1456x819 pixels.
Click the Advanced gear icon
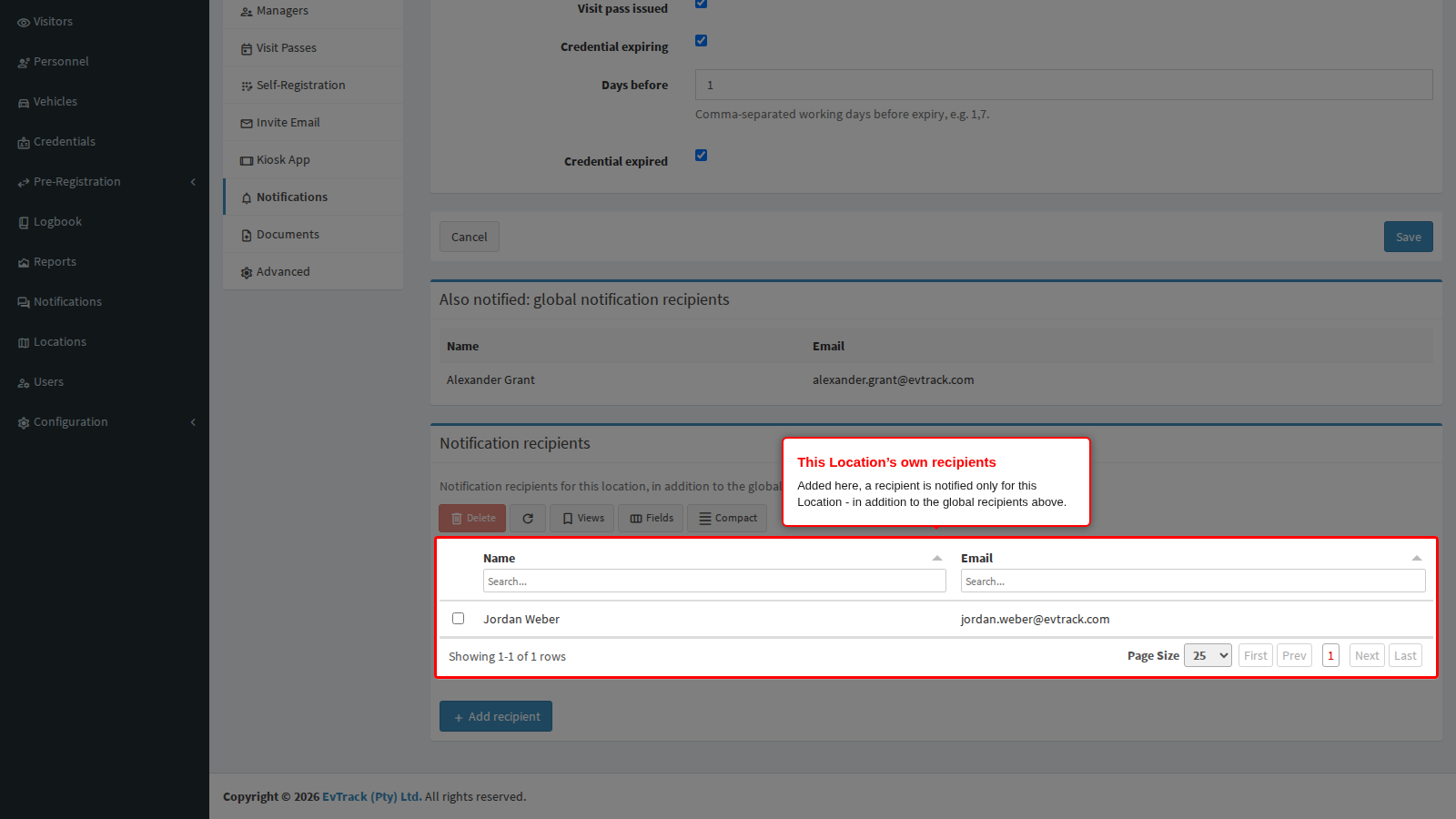[247, 273]
